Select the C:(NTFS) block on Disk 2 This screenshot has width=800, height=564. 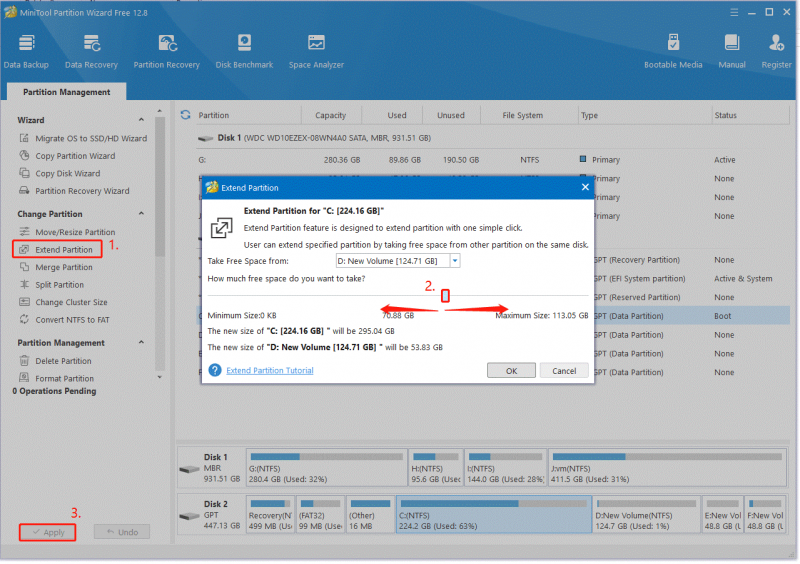click(x=494, y=515)
